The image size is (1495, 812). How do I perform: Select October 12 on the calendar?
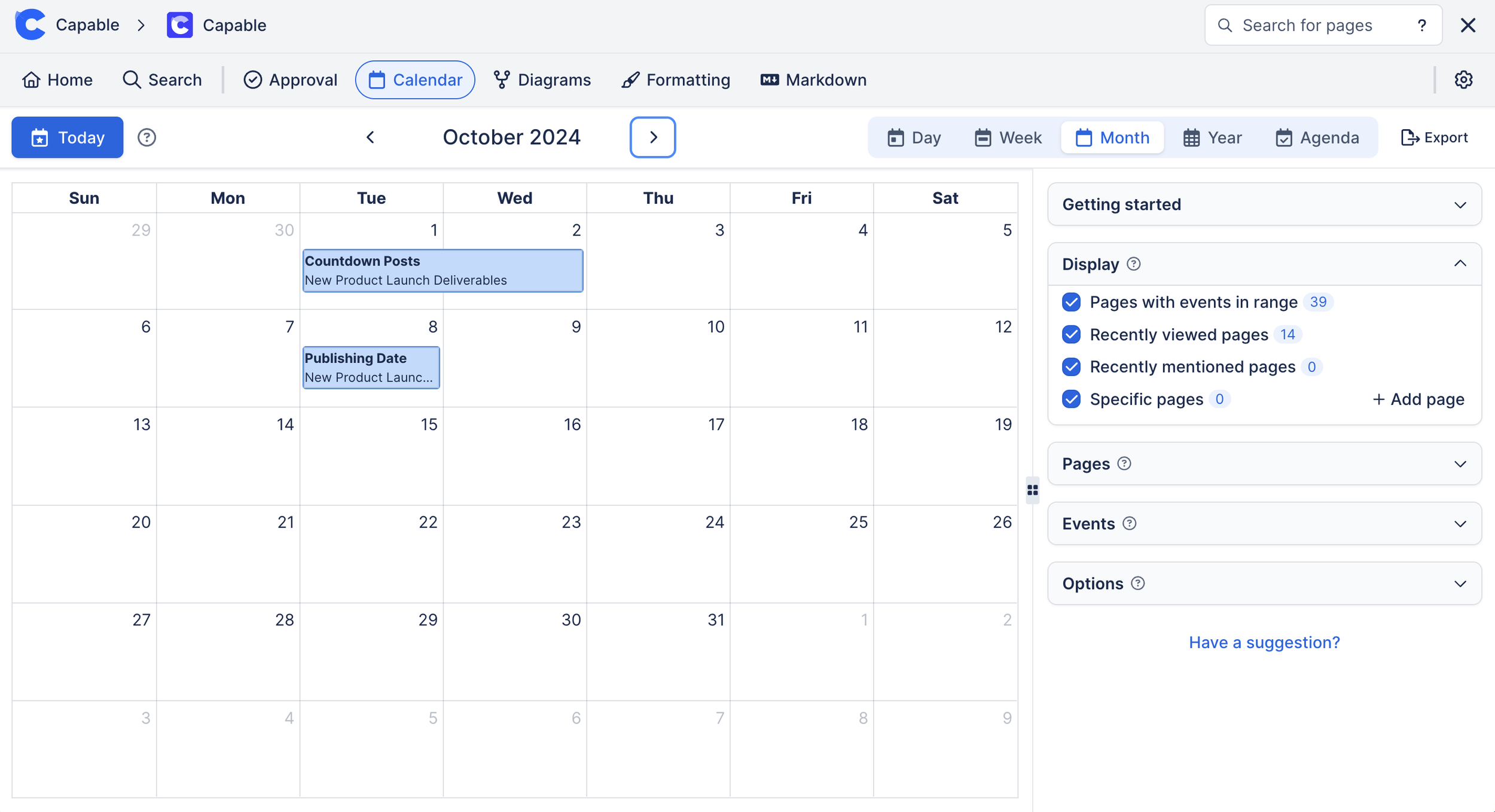[945, 358]
